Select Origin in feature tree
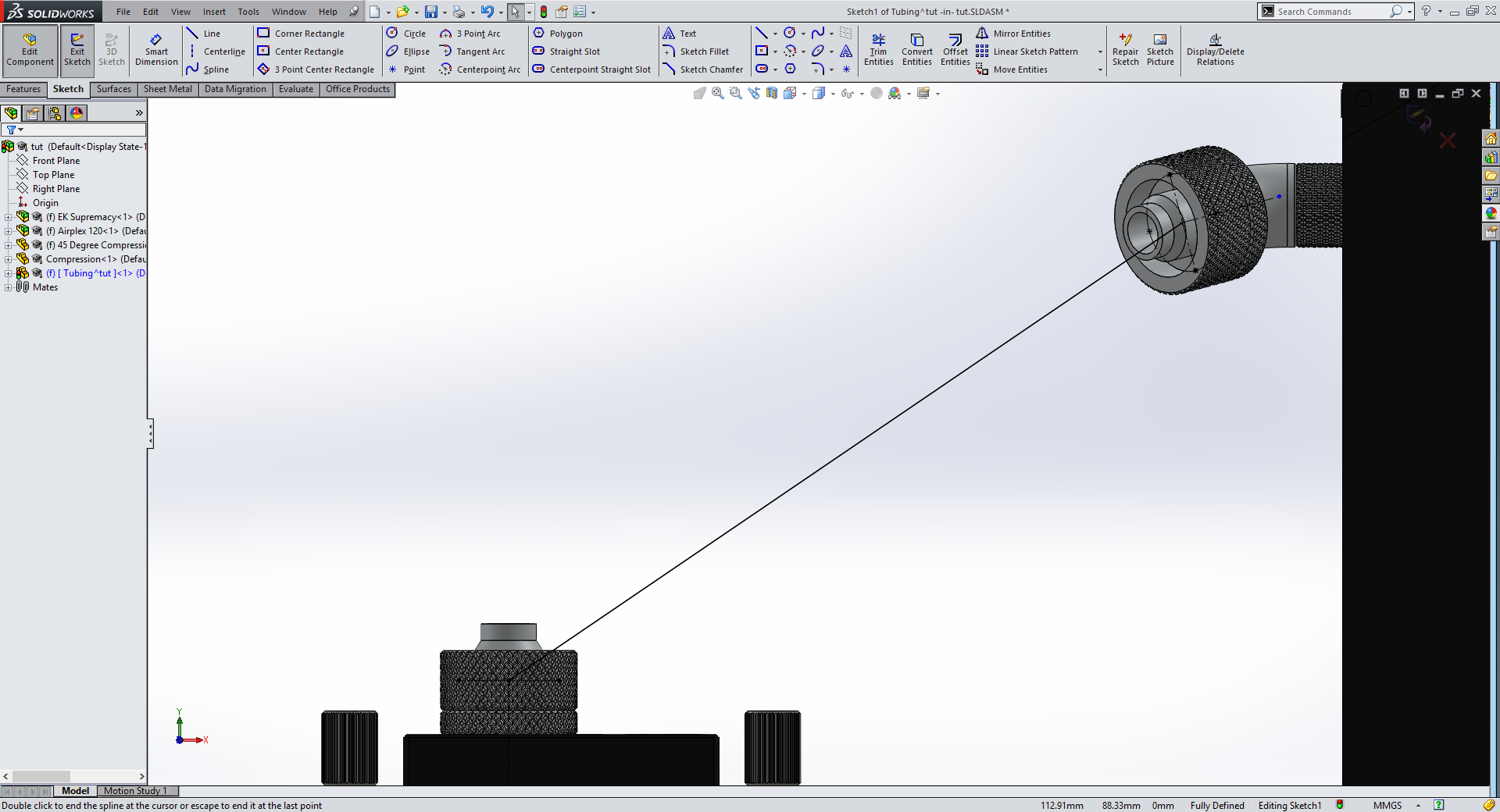The width and height of the screenshot is (1500, 812). tap(45, 203)
